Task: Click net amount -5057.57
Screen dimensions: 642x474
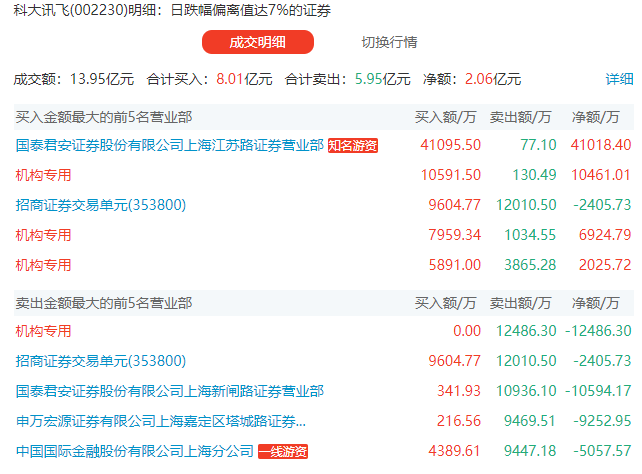Action: [602, 451]
